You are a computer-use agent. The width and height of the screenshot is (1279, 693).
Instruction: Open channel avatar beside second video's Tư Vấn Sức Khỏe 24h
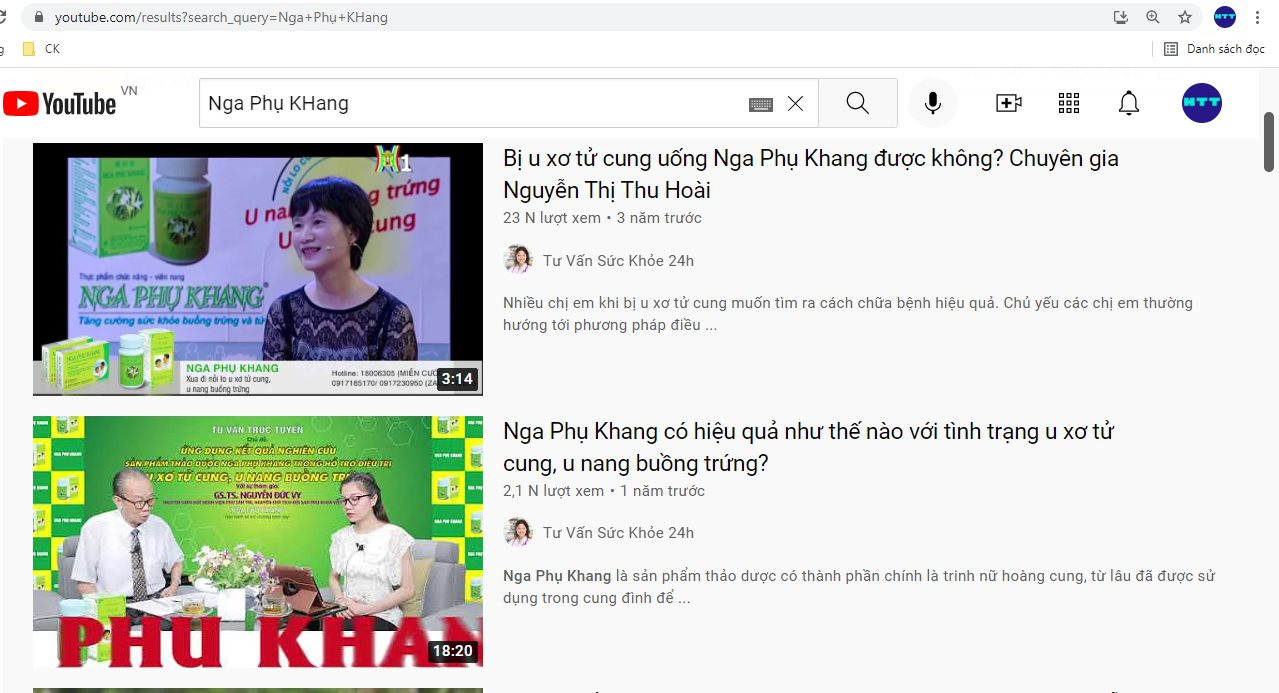(x=518, y=532)
